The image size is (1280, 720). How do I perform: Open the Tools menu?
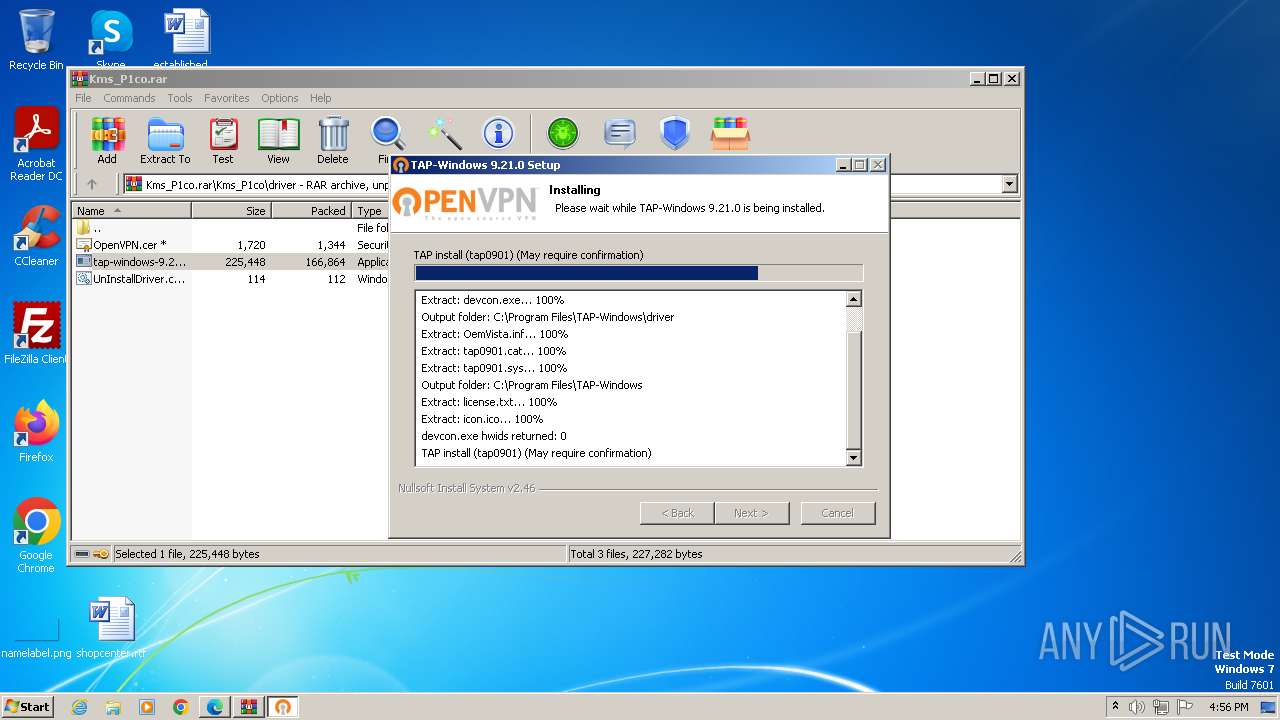(180, 98)
